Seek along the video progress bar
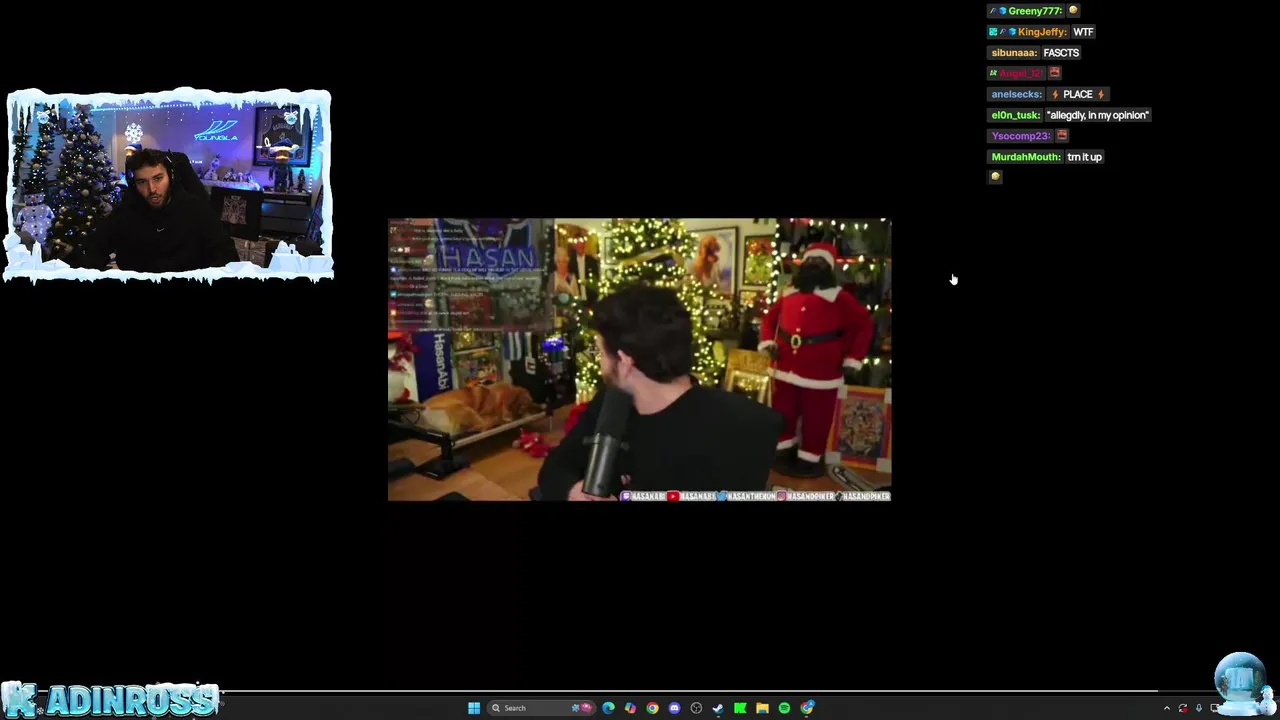 tap(640, 691)
